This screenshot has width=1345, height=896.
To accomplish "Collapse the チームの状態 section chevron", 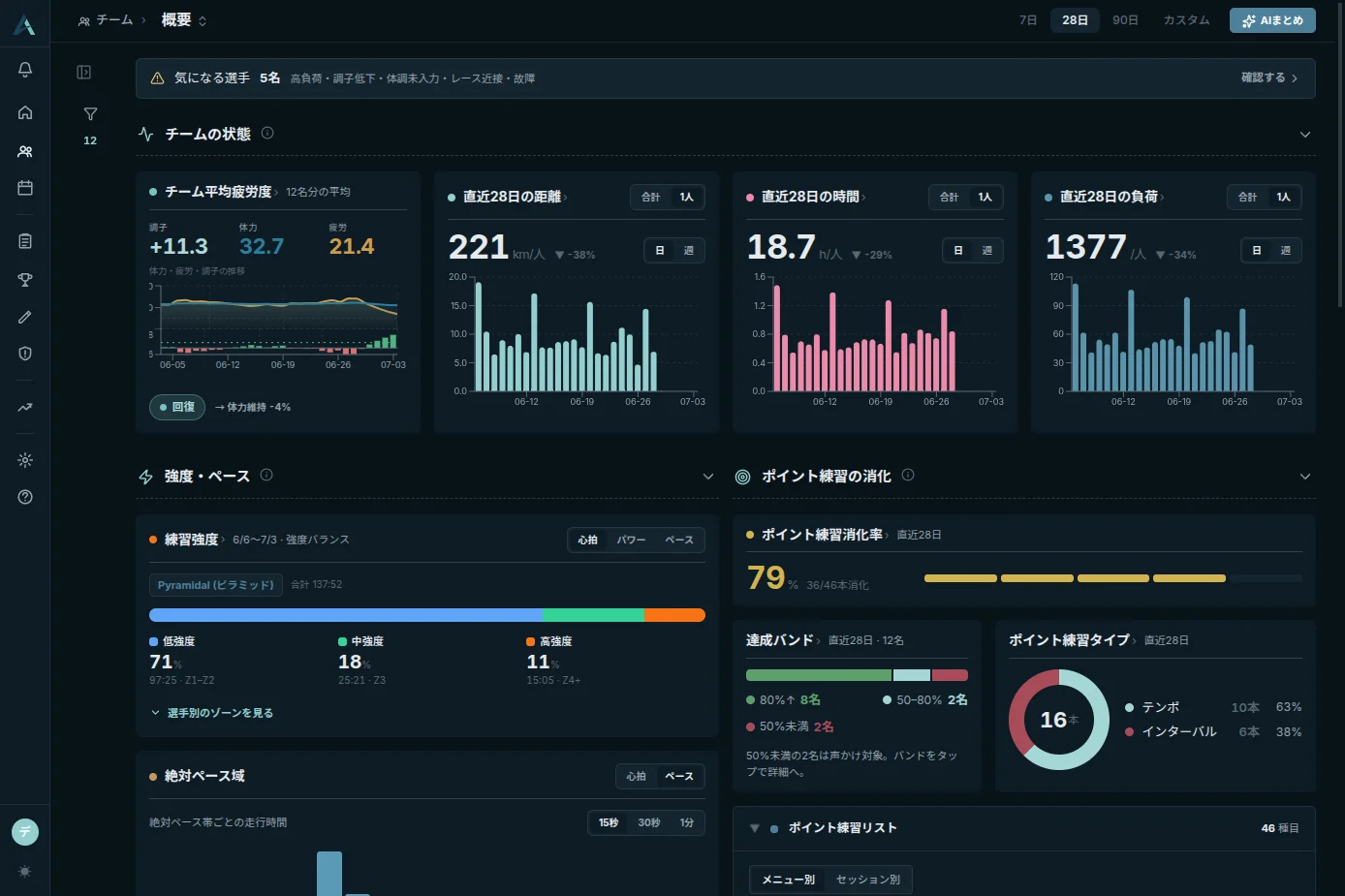I will 1305,135.
